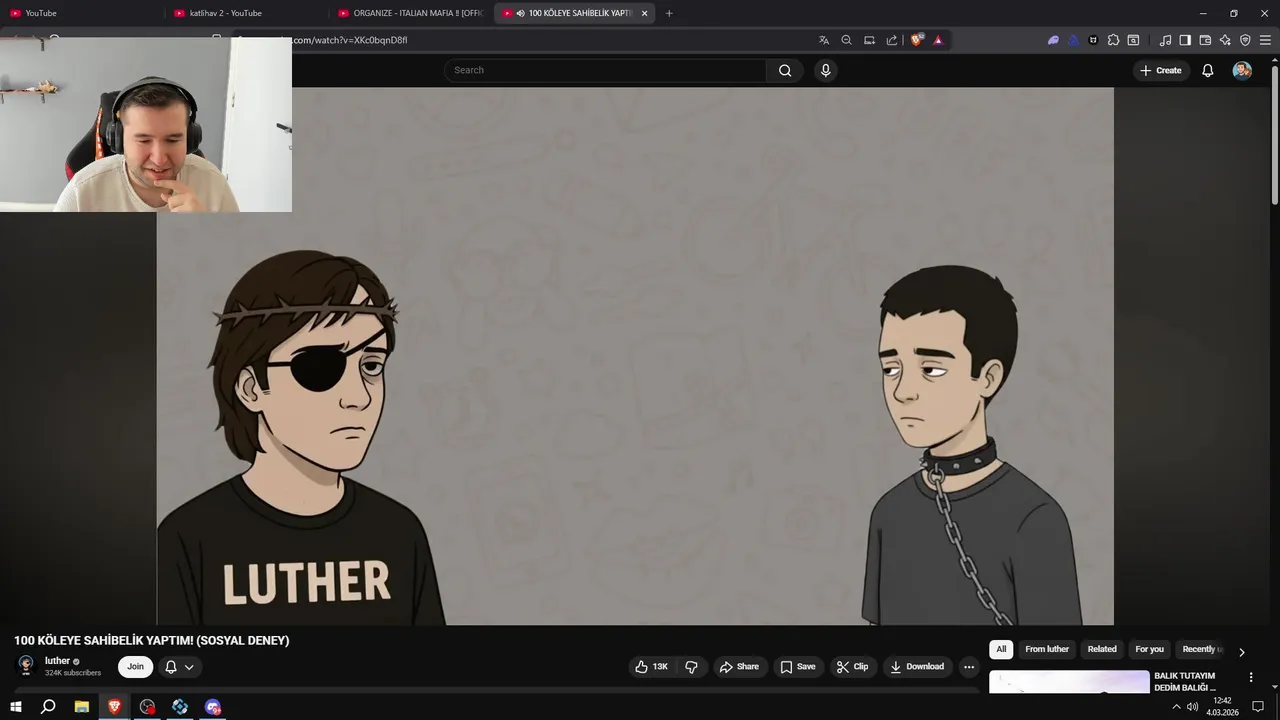Image resolution: width=1280 pixels, height=720 pixels.
Task: Open the Windows Start menu
Action: [x=16, y=707]
